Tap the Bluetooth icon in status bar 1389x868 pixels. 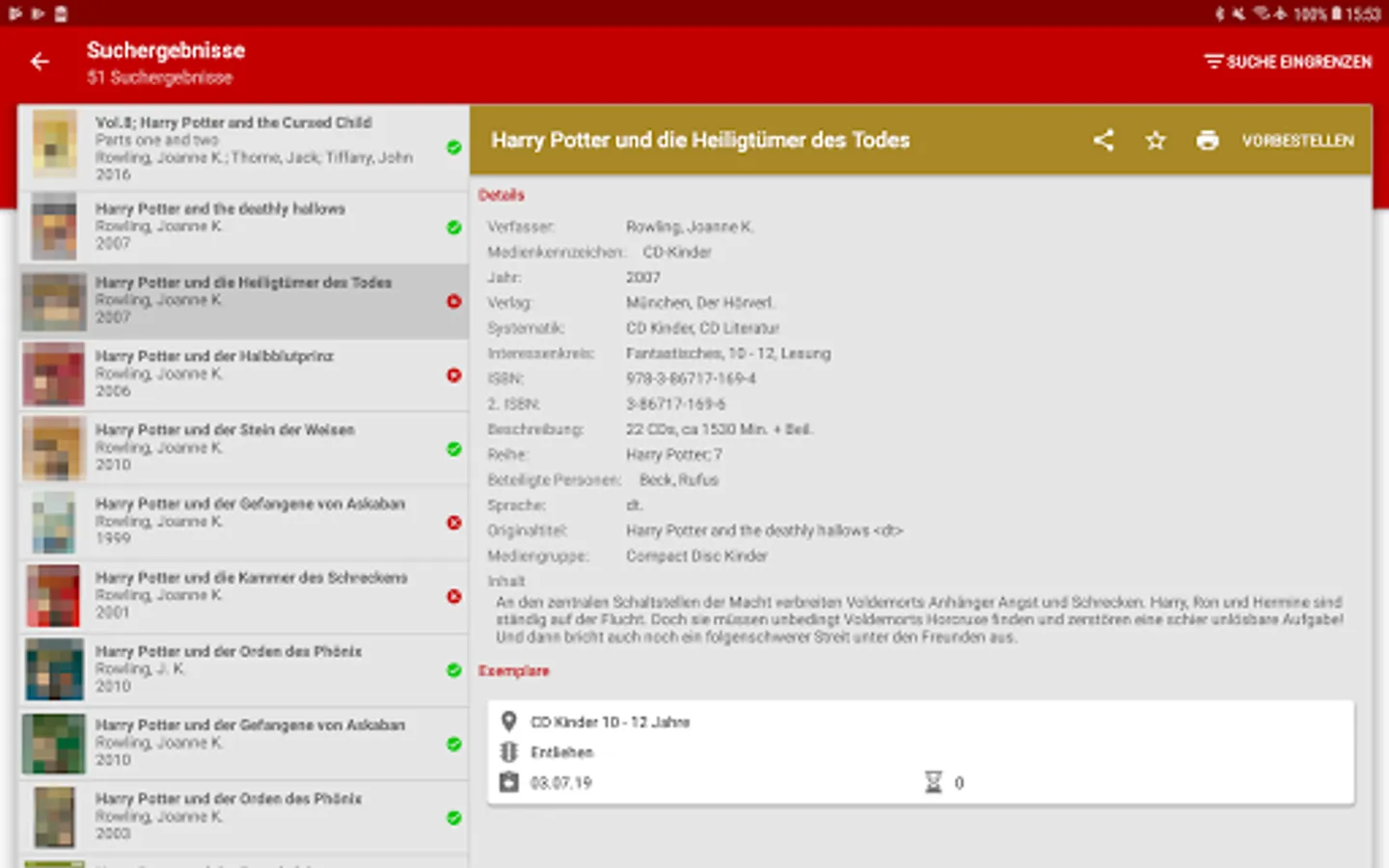[x=1219, y=14]
